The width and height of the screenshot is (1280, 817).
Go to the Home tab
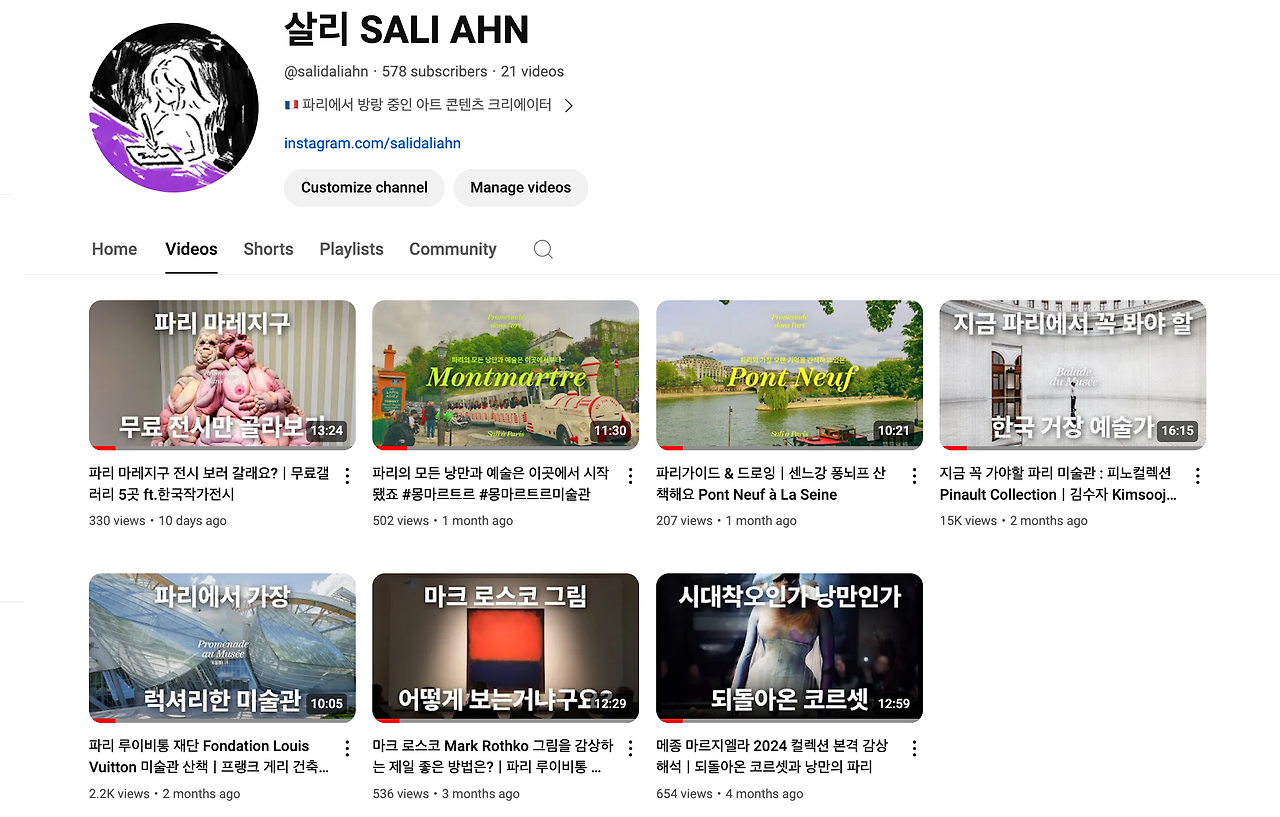click(x=114, y=249)
